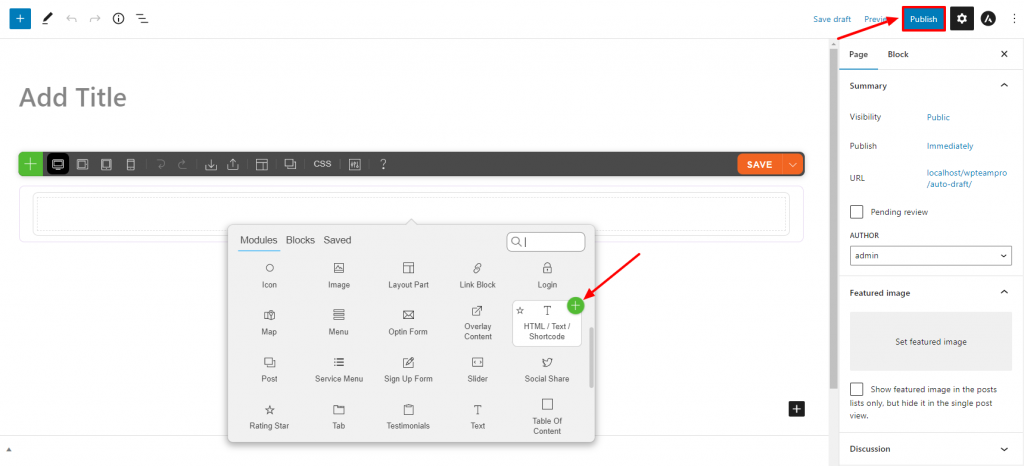1024x466 pixels.
Task: Switch to the Modules tab
Action: (259, 240)
